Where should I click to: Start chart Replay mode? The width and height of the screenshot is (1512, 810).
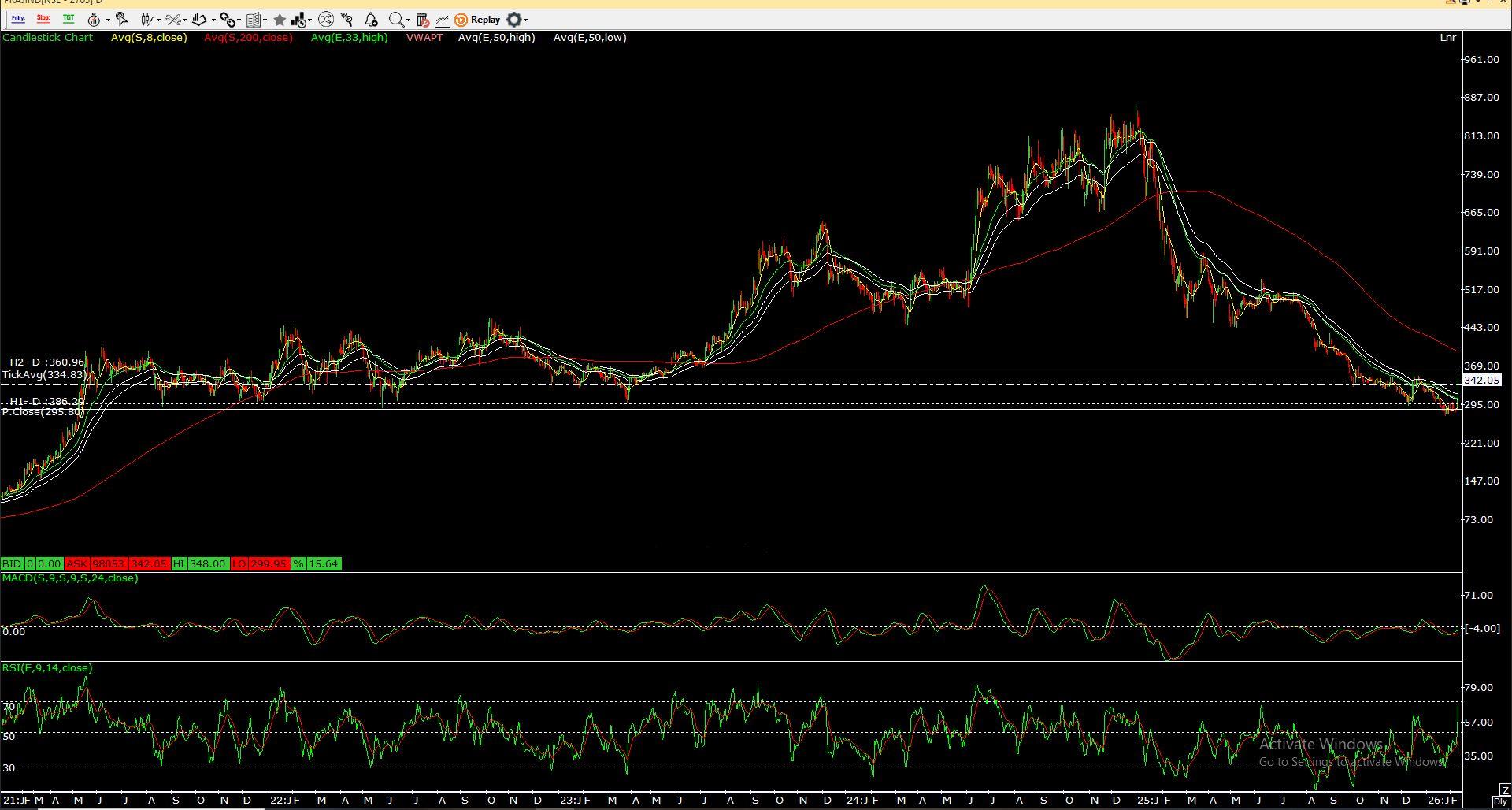(477, 20)
